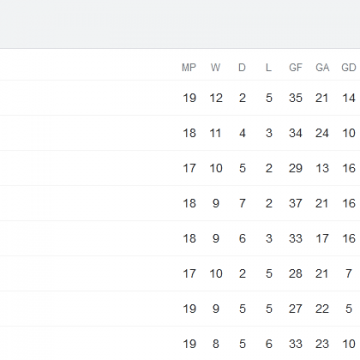The image size is (360, 360).
Task: Select the goals-for value 27
Action: pyautogui.click(x=296, y=309)
